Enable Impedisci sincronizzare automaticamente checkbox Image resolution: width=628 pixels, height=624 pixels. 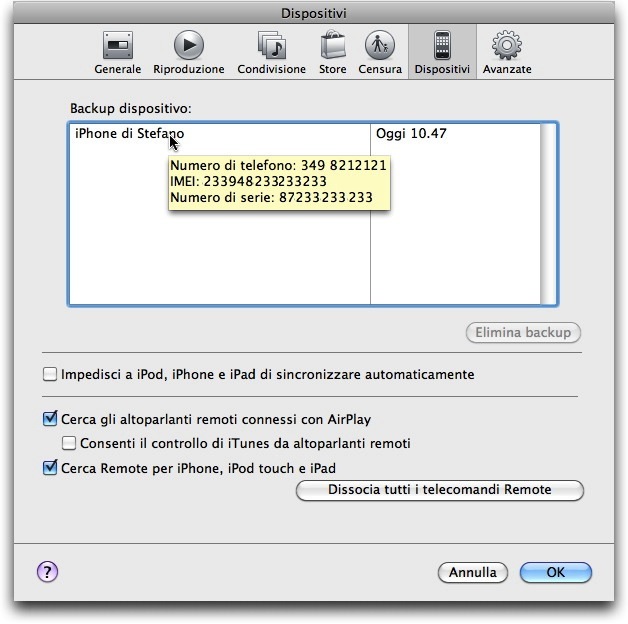pyautogui.click(x=50, y=374)
